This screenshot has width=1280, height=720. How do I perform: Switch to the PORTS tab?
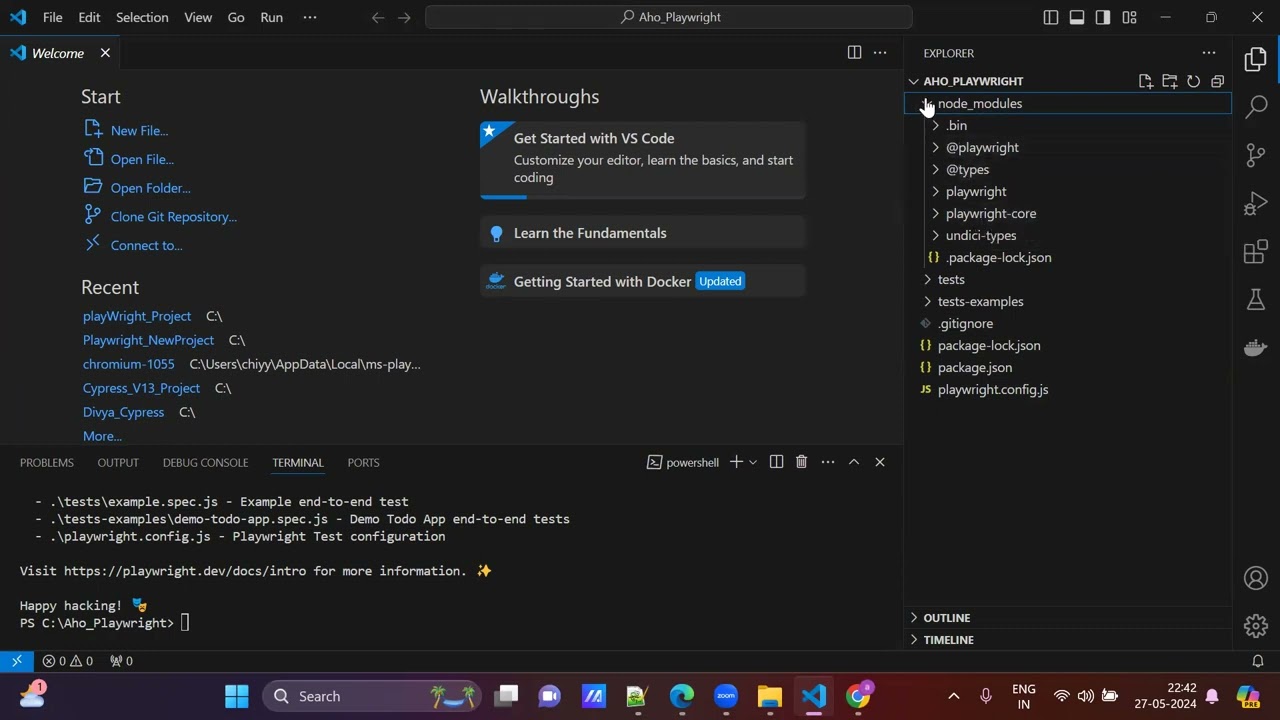coord(363,462)
